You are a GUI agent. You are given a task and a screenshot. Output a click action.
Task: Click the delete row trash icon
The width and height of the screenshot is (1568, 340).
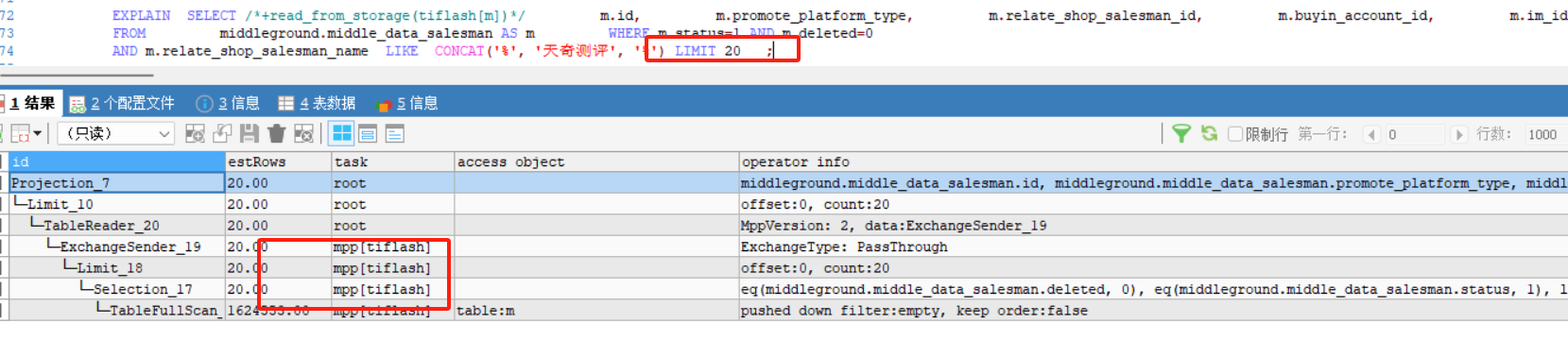tap(276, 134)
